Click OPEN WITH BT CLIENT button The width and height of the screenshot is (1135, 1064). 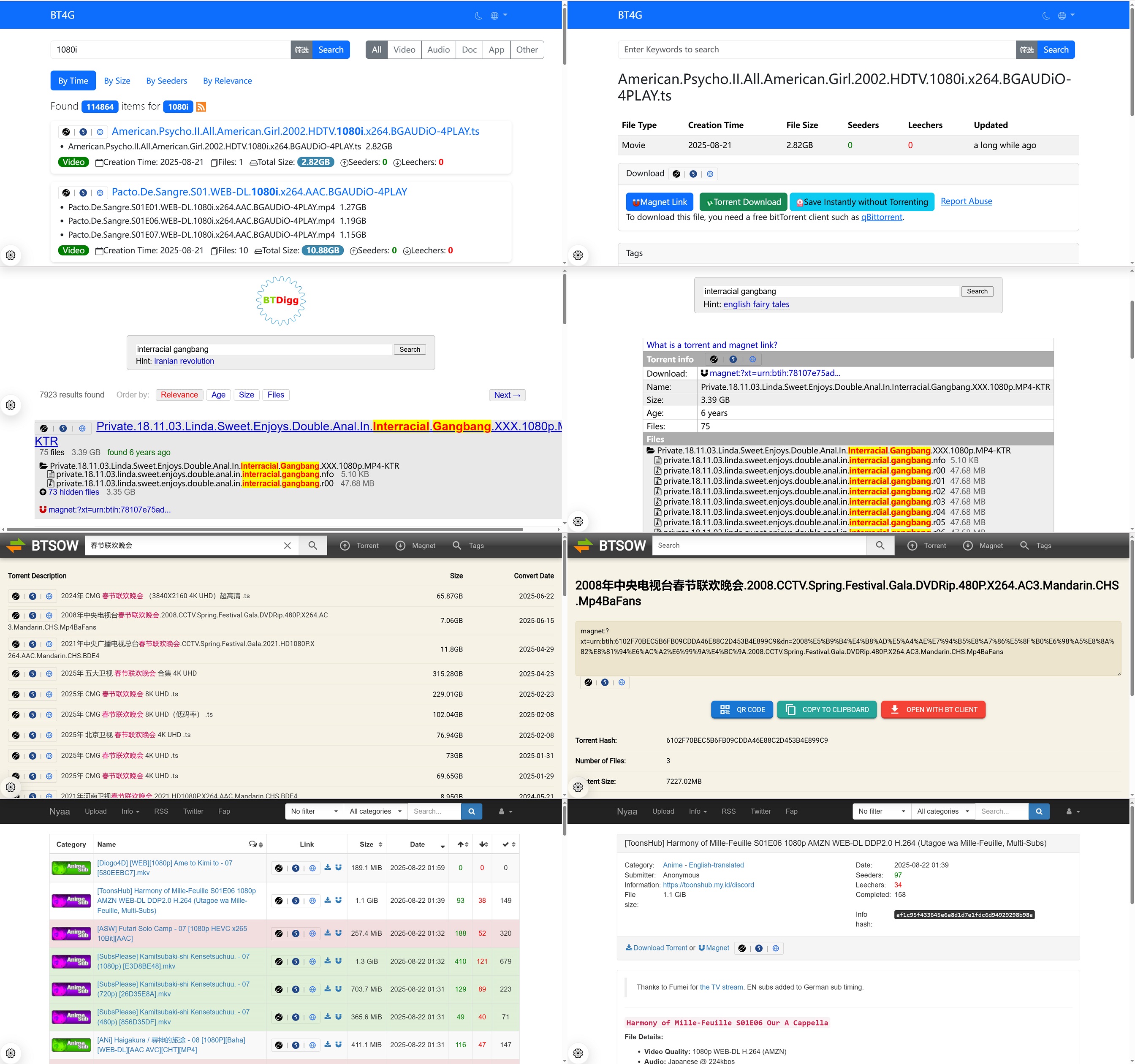click(x=933, y=709)
